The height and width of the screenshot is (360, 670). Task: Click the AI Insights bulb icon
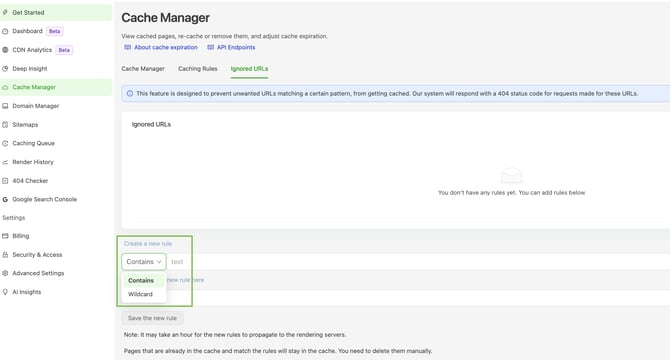5,292
